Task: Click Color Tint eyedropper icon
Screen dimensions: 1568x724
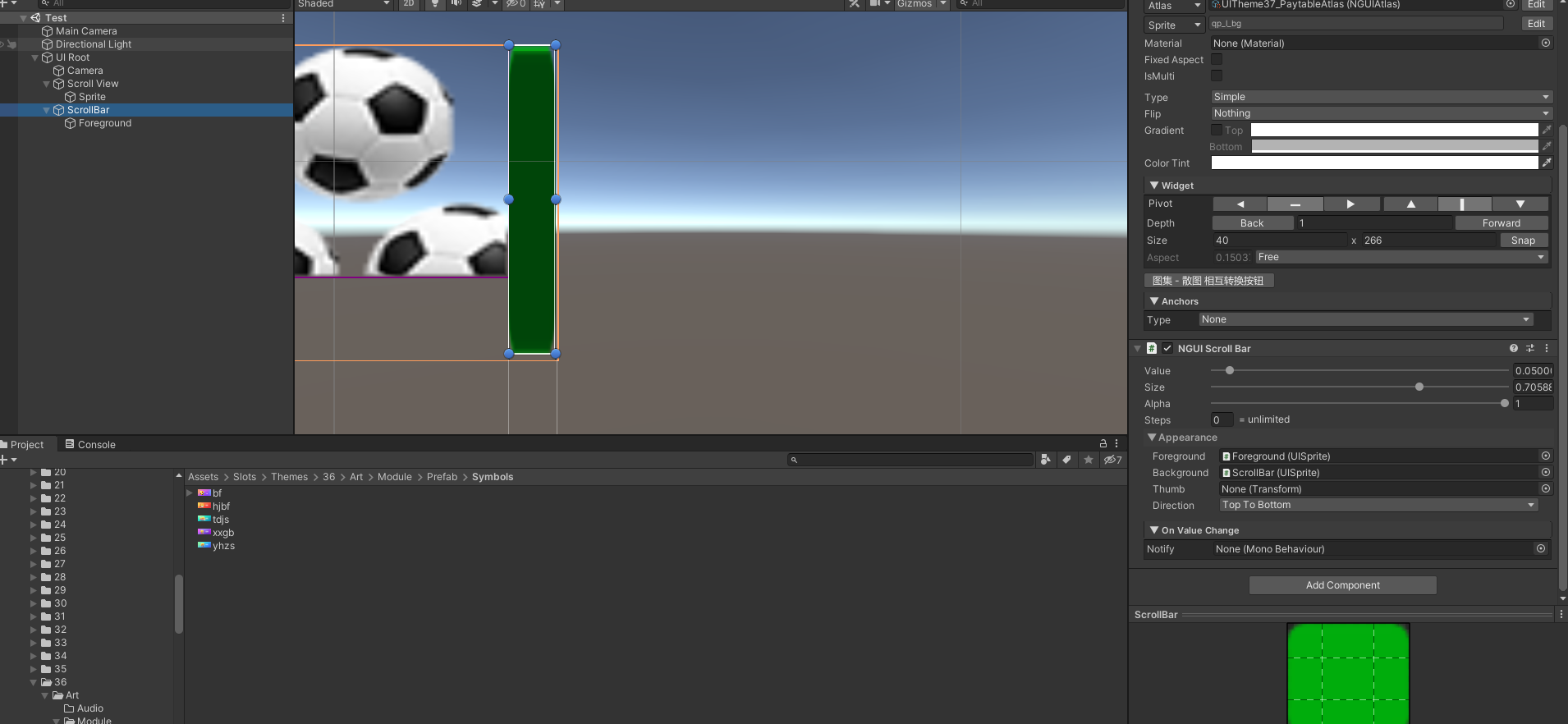Action: [x=1547, y=163]
